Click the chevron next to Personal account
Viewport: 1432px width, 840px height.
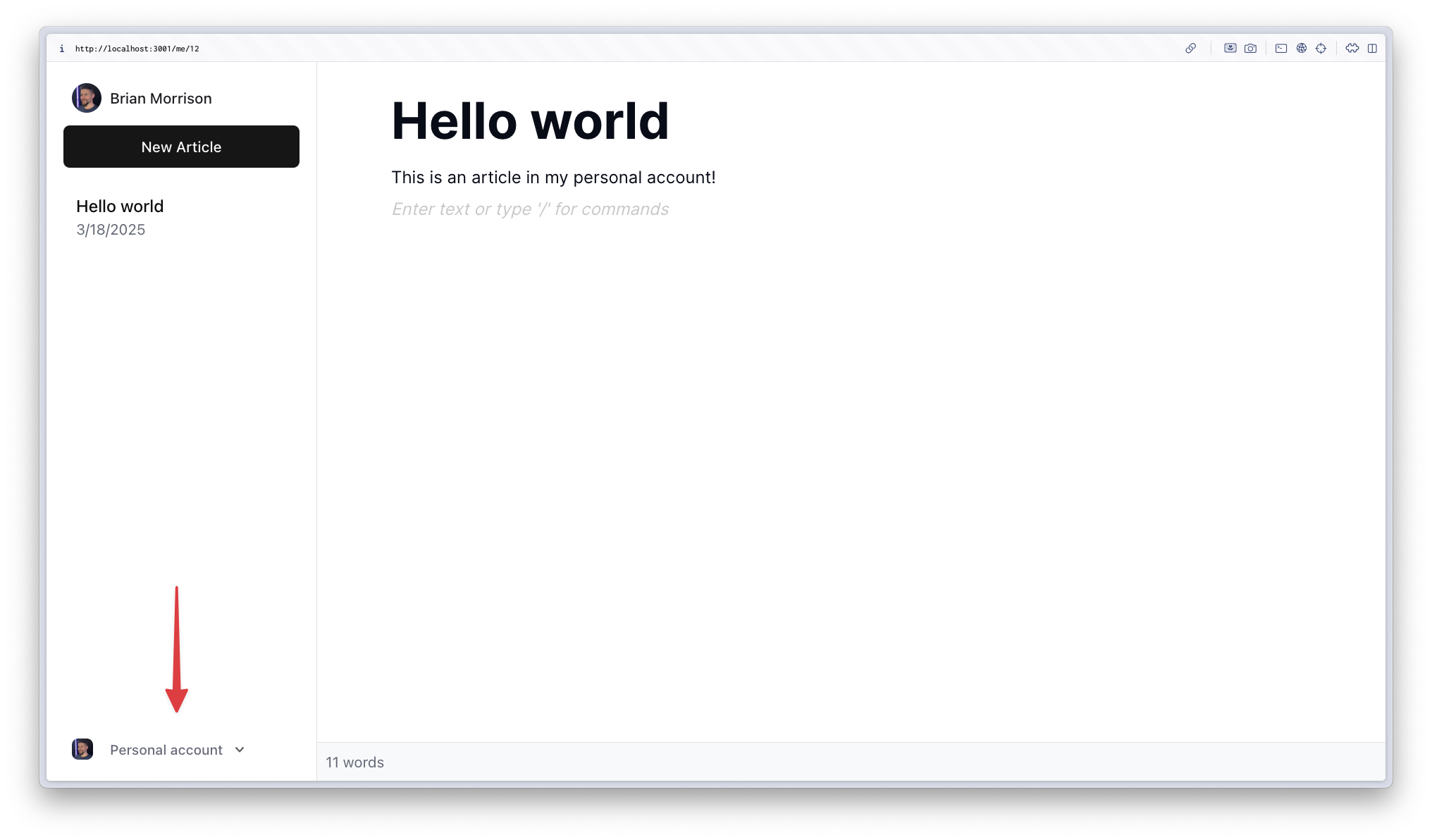pos(240,750)
